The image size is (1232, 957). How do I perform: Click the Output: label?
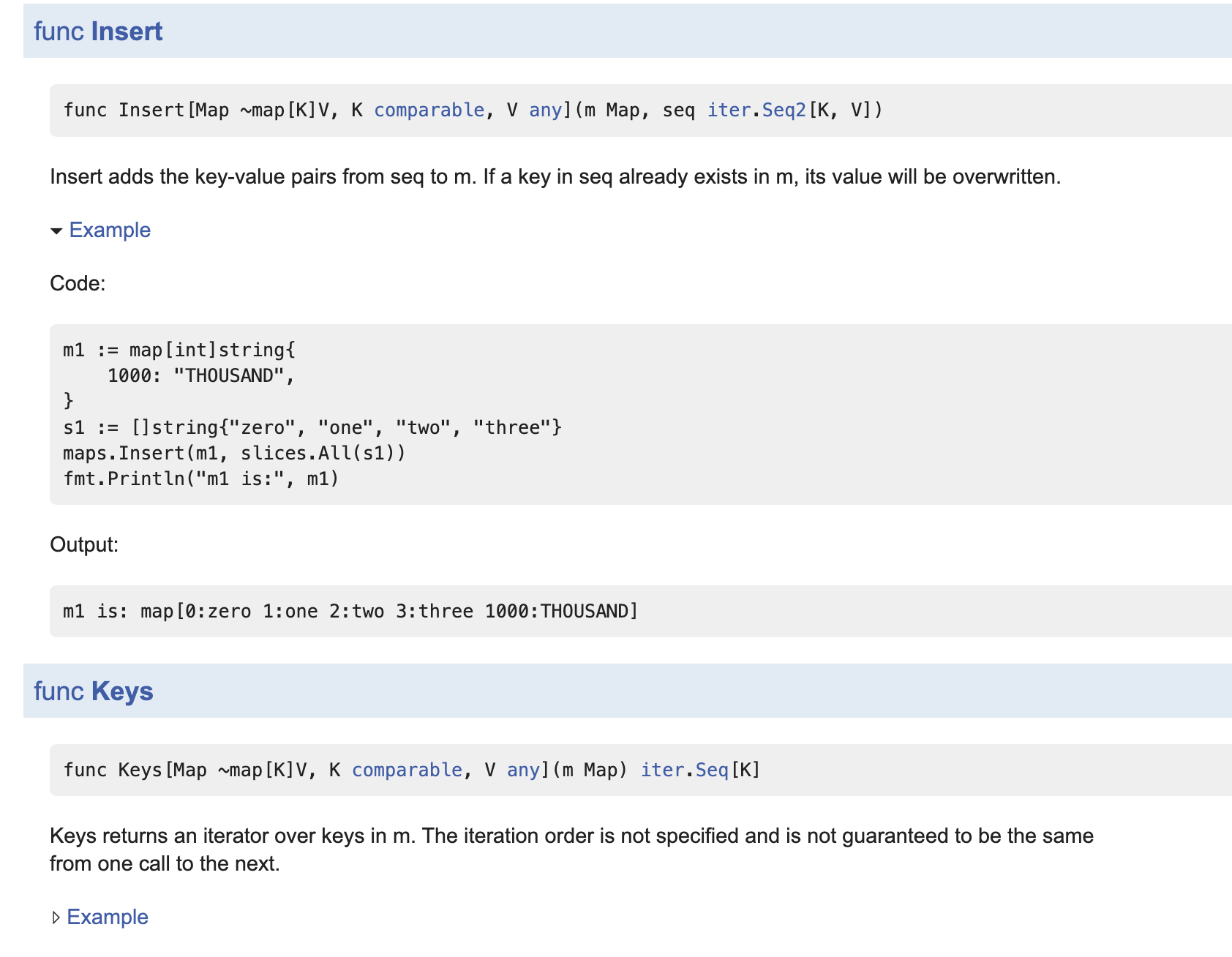click(84, 545)
